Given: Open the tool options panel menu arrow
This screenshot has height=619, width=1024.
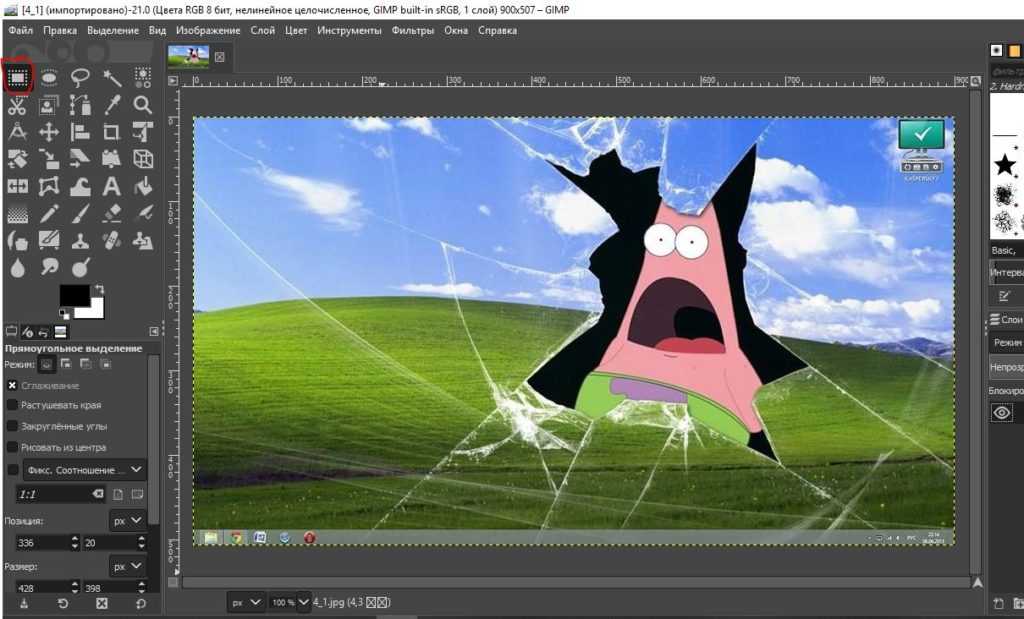Looking at the screenshot, I should (154, 332).
